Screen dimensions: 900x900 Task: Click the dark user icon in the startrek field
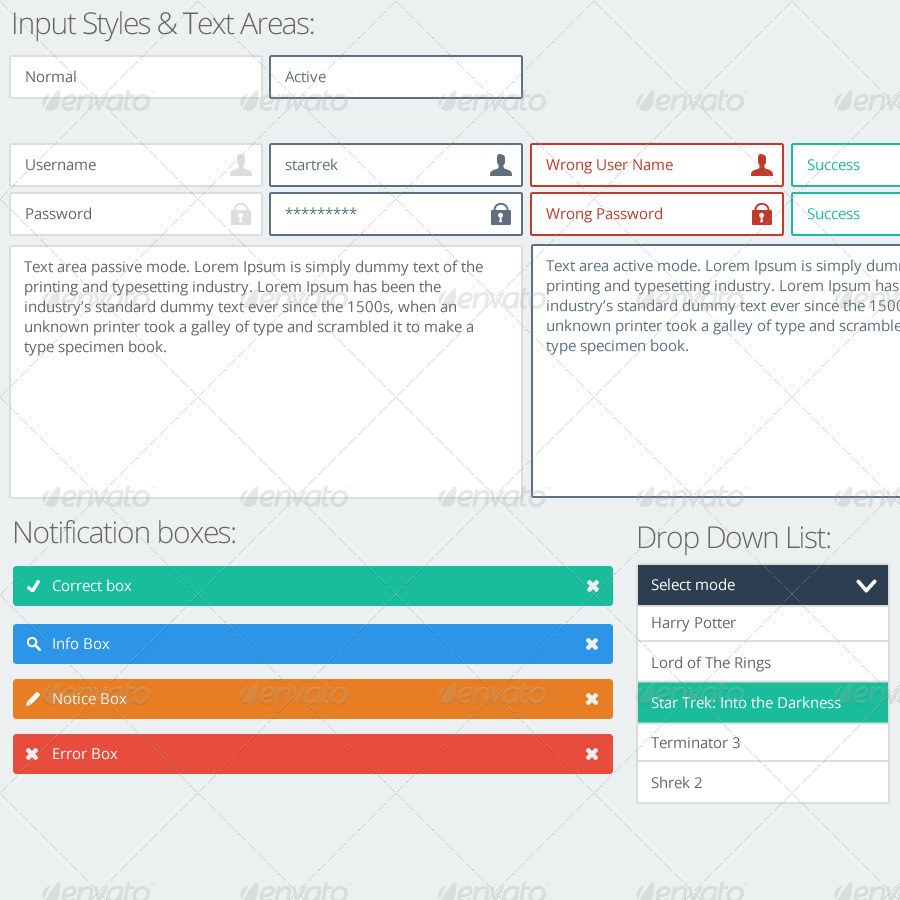click(x=499, y=165)
